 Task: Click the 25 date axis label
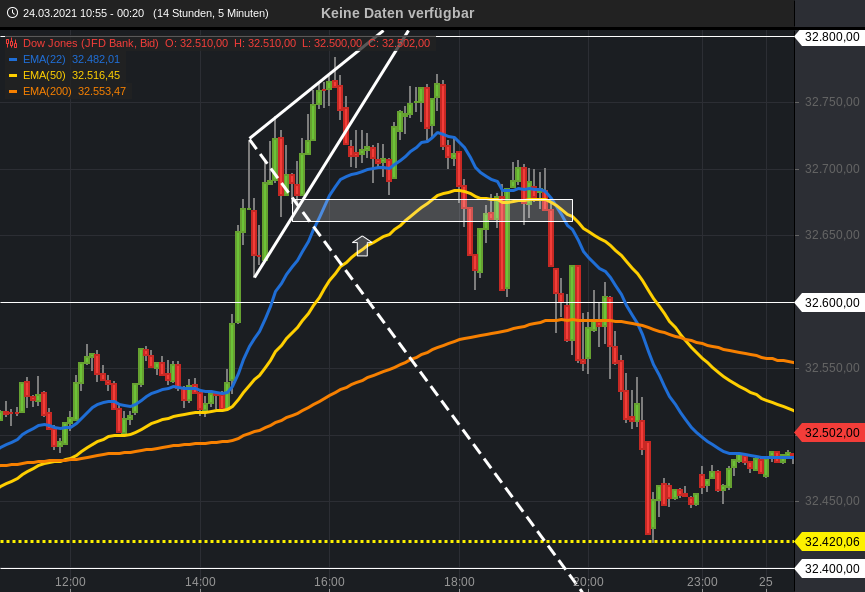[766, 582]
